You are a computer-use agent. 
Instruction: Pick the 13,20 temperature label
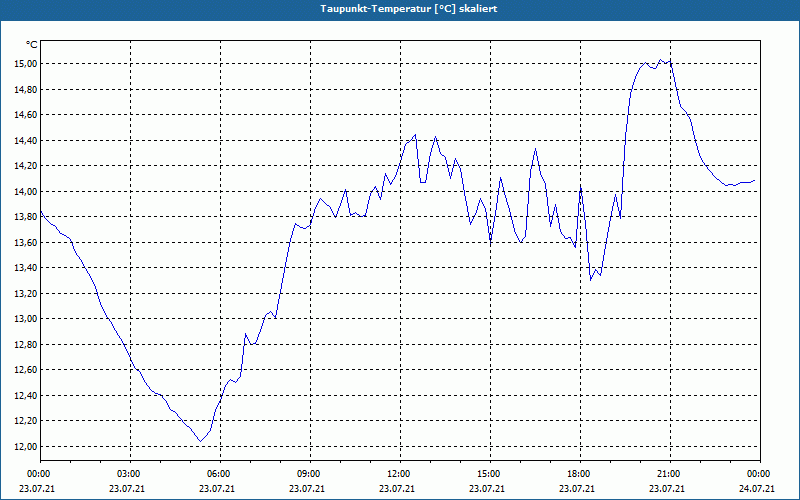point(27,293)
